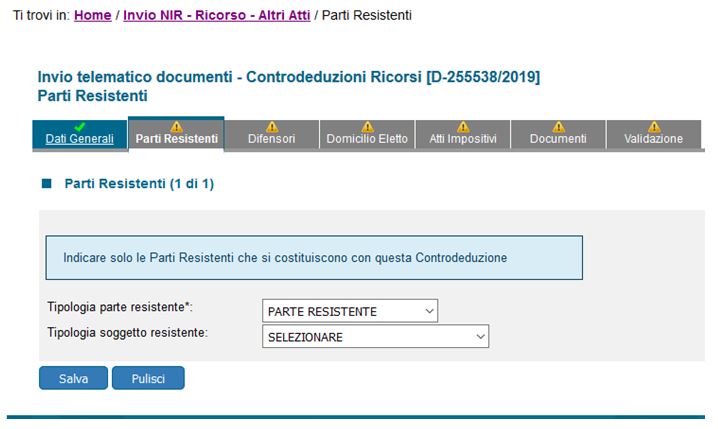Click the Pulisci button to clear the form

click(x=148, y=379)
